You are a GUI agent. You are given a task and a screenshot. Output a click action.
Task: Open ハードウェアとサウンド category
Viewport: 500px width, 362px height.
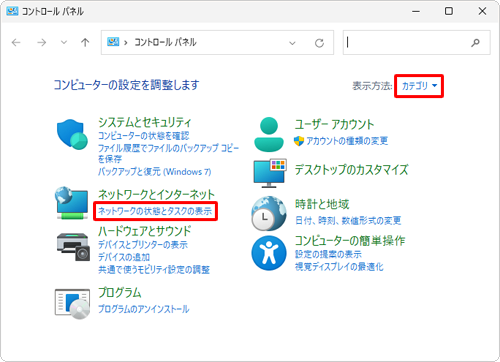(x=145, y=231)
